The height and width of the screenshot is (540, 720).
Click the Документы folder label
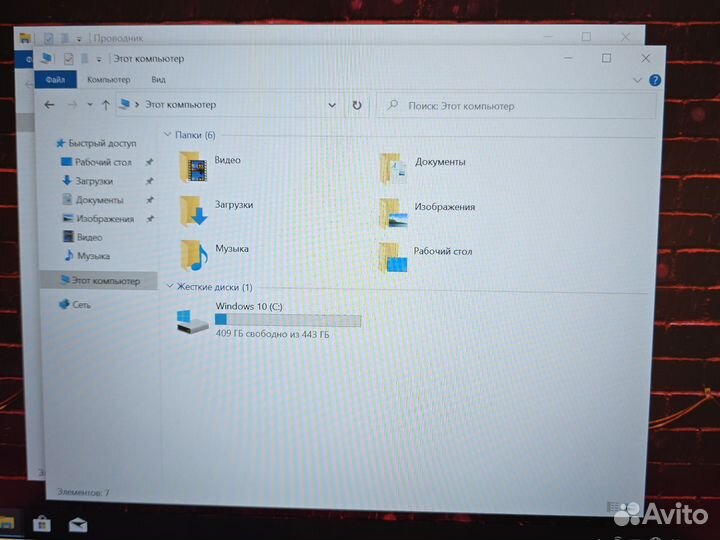440,162
